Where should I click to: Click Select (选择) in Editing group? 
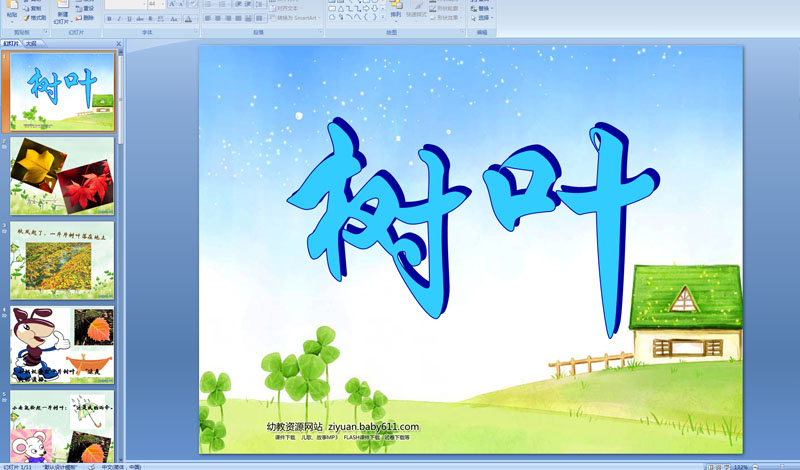click(x=484, y=17)
